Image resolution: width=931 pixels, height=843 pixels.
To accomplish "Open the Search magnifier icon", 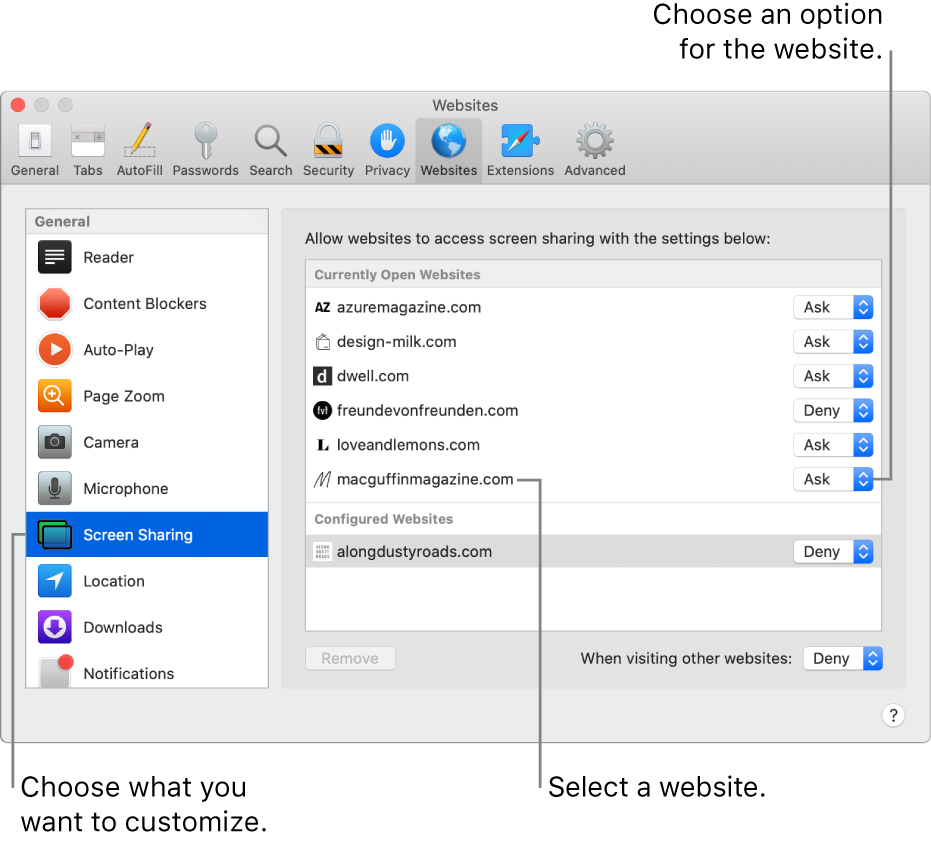I will point(271,141).
